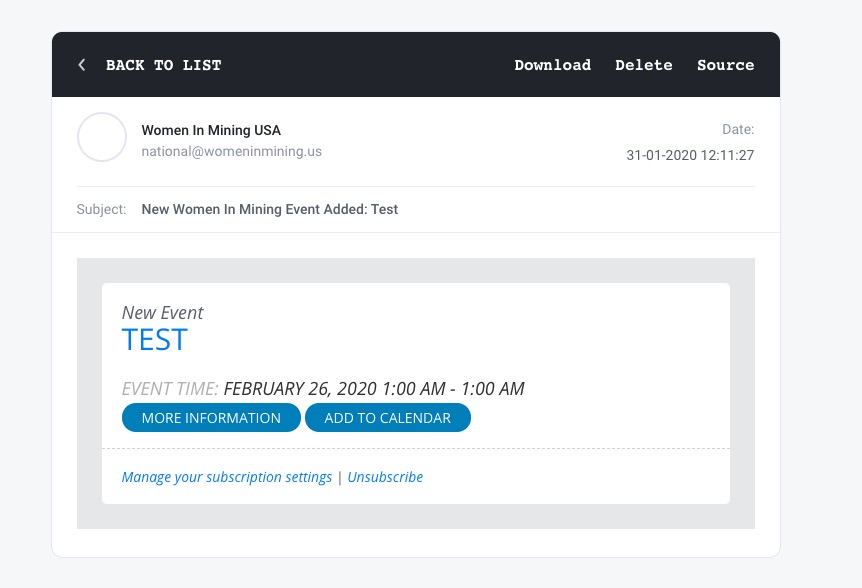Click the timestamp 31-01-2020 12:11:27

(690, 155)
